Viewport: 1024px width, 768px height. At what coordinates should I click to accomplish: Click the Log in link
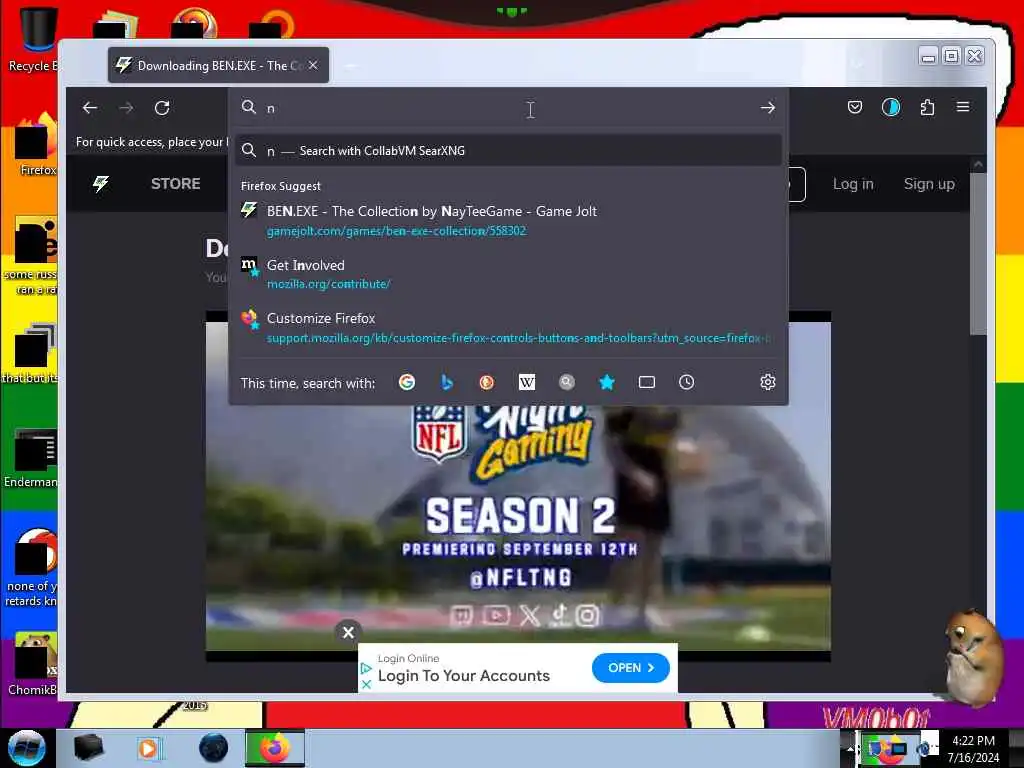pyautogui.click(x=853, y=184)
